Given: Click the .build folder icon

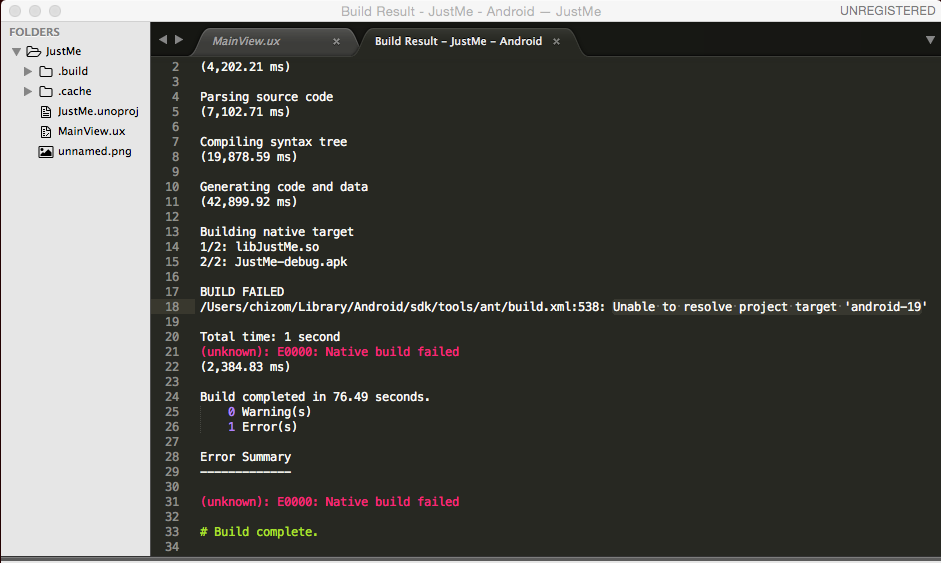Looking at the screenshot, I should 46,72.
